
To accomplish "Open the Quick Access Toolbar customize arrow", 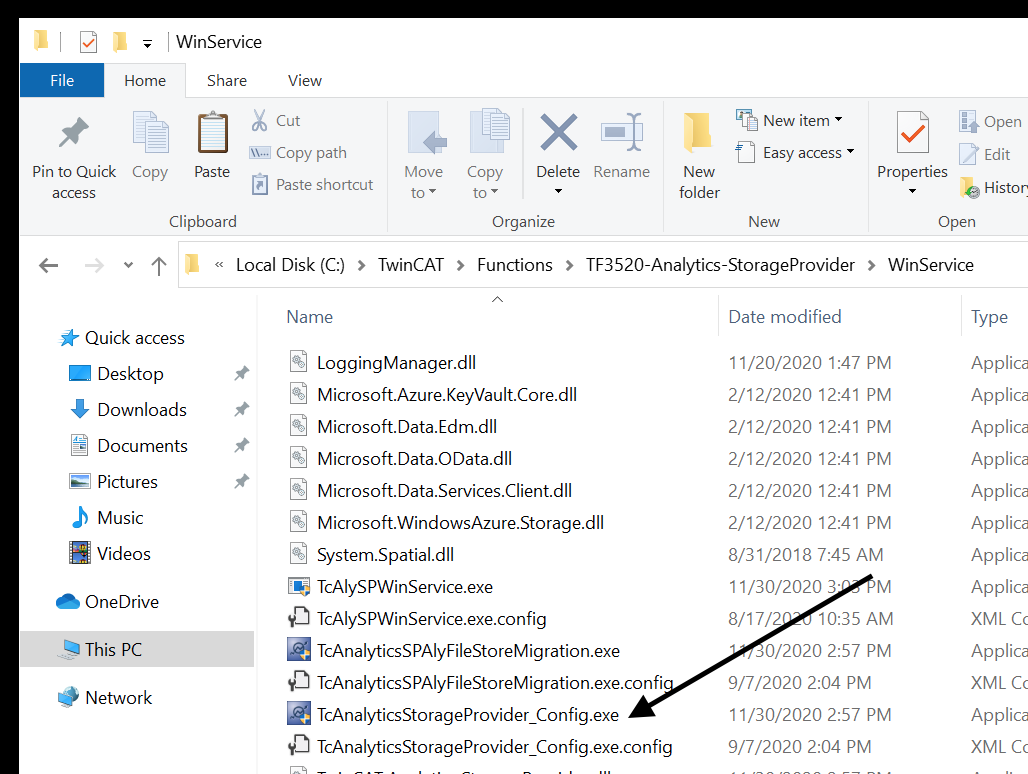I will click(148, 44).
